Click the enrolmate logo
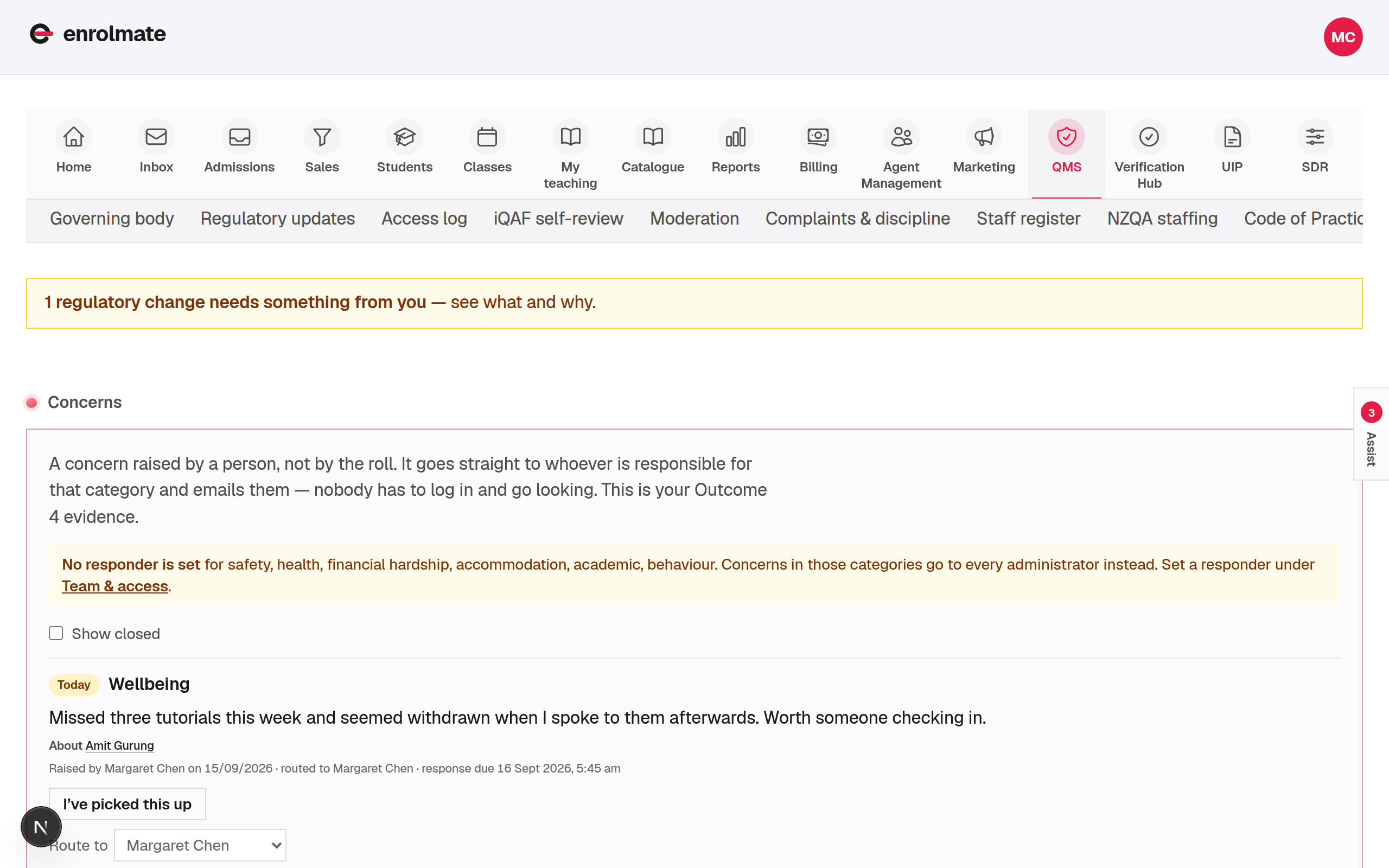The width and height of the screenshot is (1389, 868). [98, 34]
